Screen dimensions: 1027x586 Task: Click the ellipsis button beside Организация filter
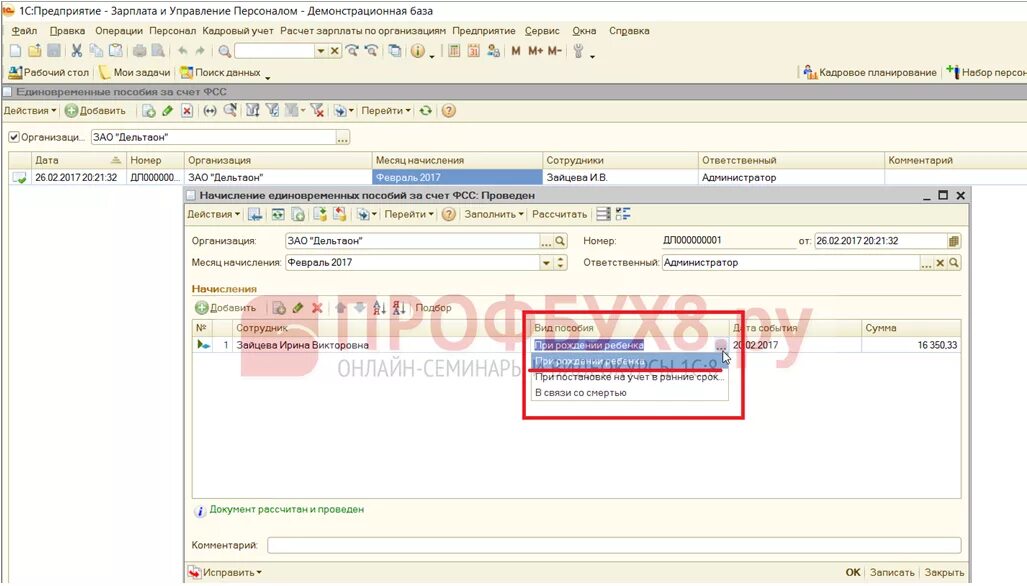tap(343, 137)
